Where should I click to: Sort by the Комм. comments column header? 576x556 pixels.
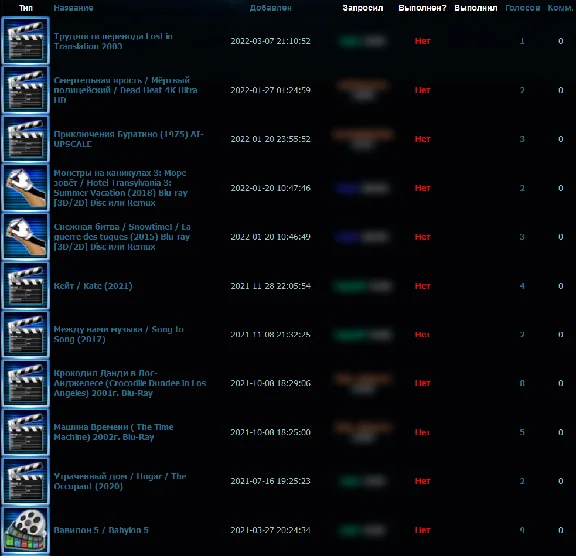pyautogui.click(x=560, y=8)
